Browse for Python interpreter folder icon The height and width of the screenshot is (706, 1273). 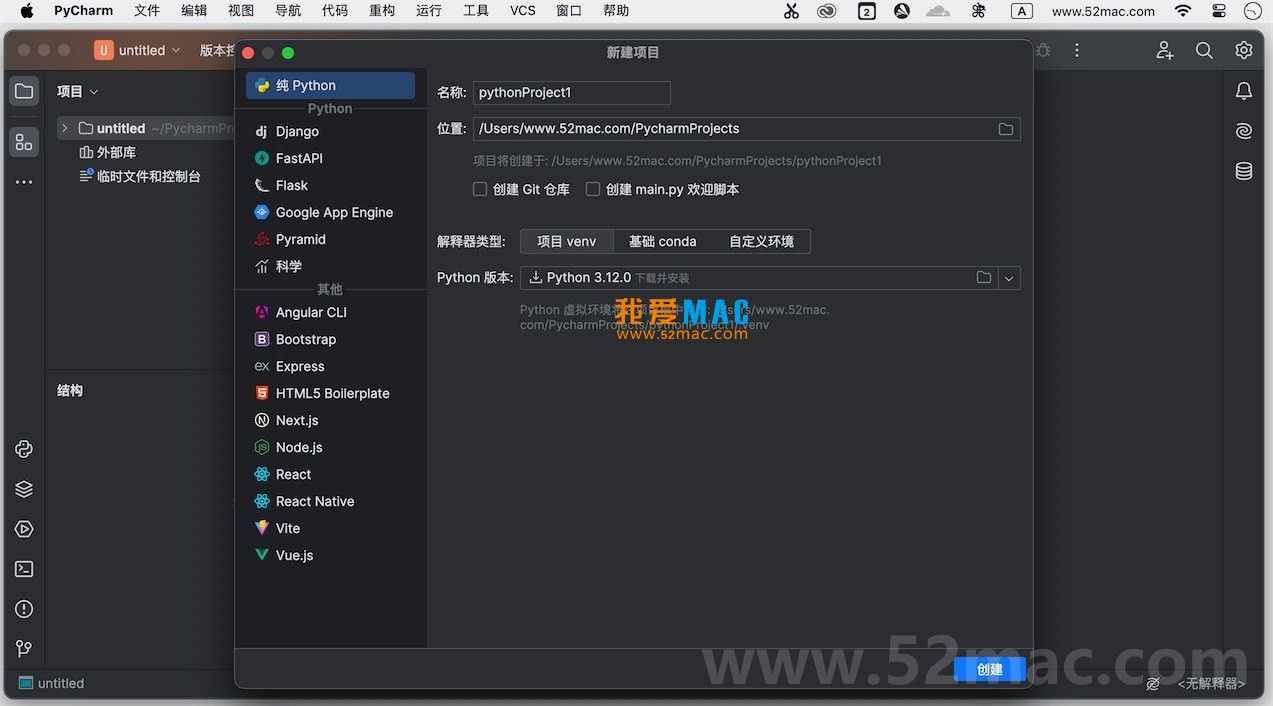click(984, 278)
